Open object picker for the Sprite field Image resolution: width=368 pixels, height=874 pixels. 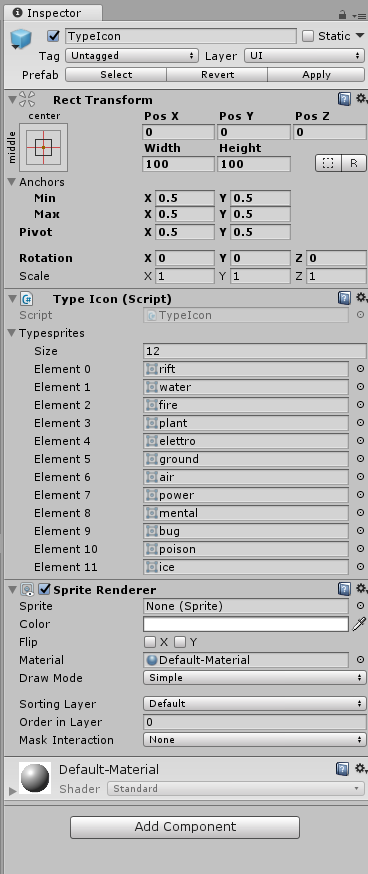[360, 606]
